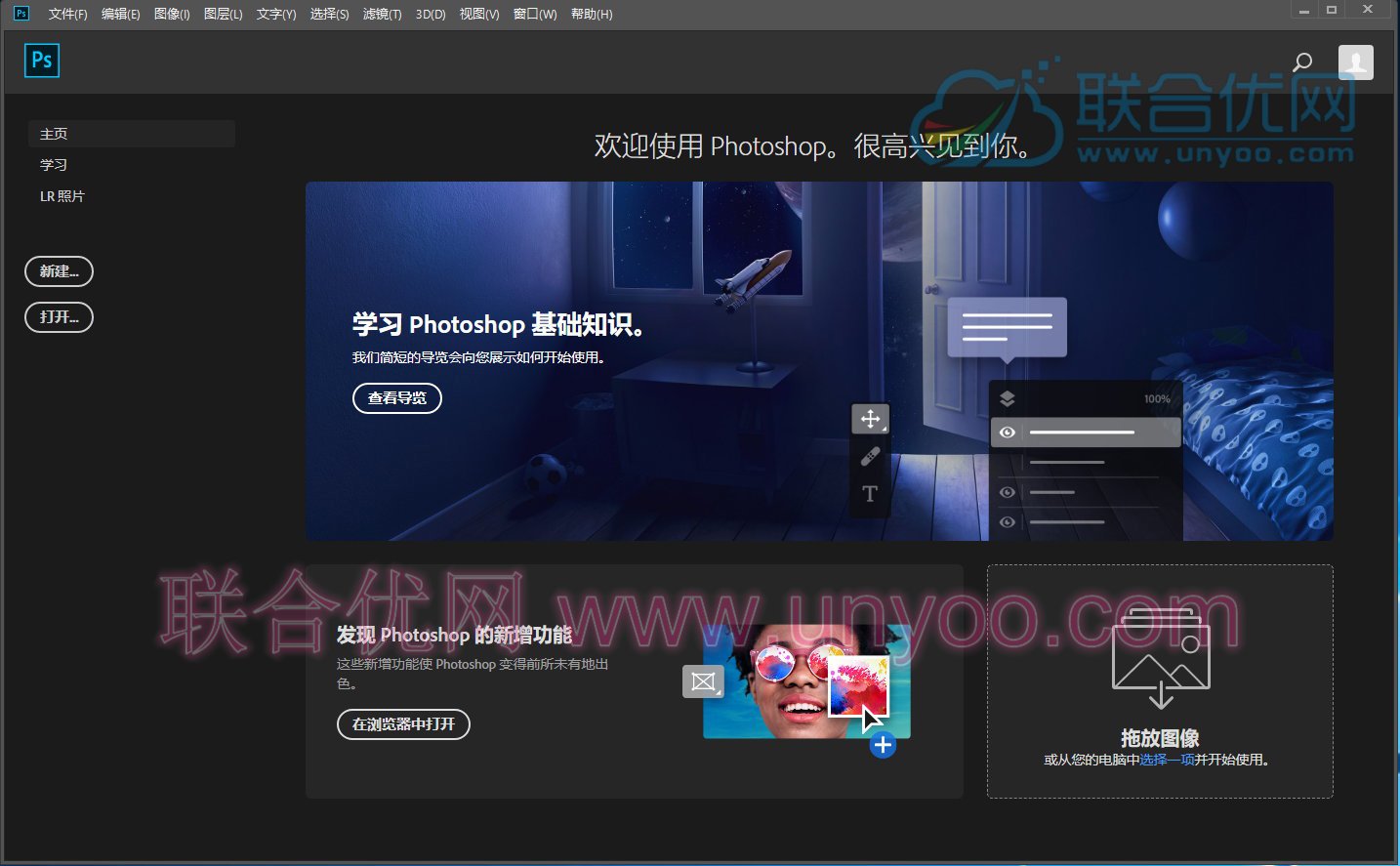Click the 打开... button
Viewport: 1400px width, 866px height.
click(x=59, y=317)
